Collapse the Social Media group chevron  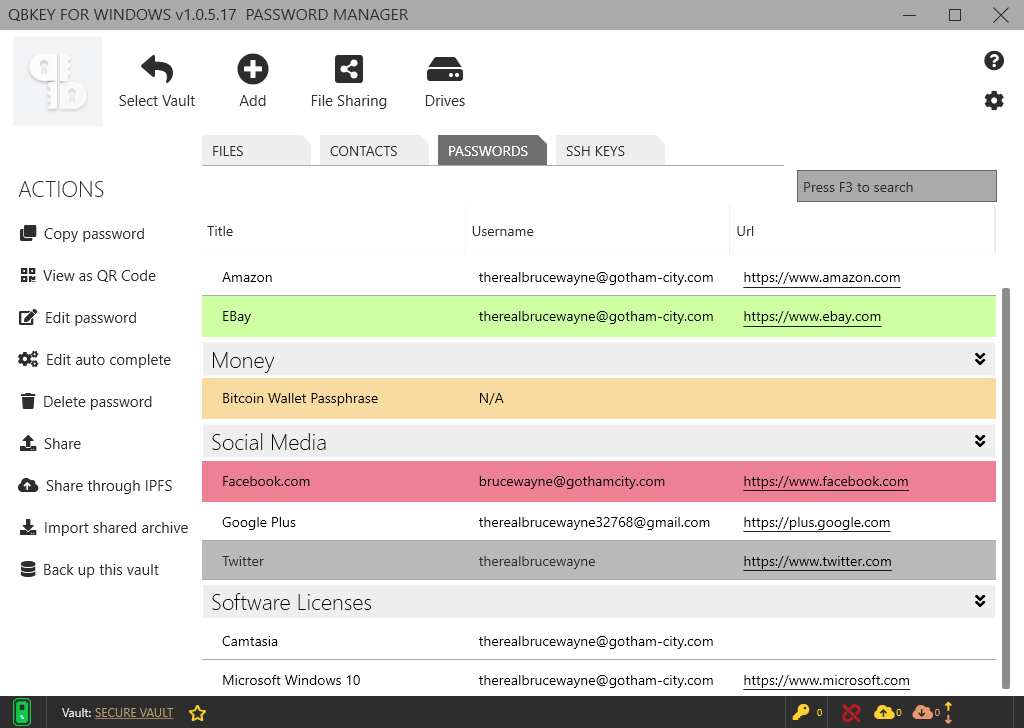[x=980, y=441]
